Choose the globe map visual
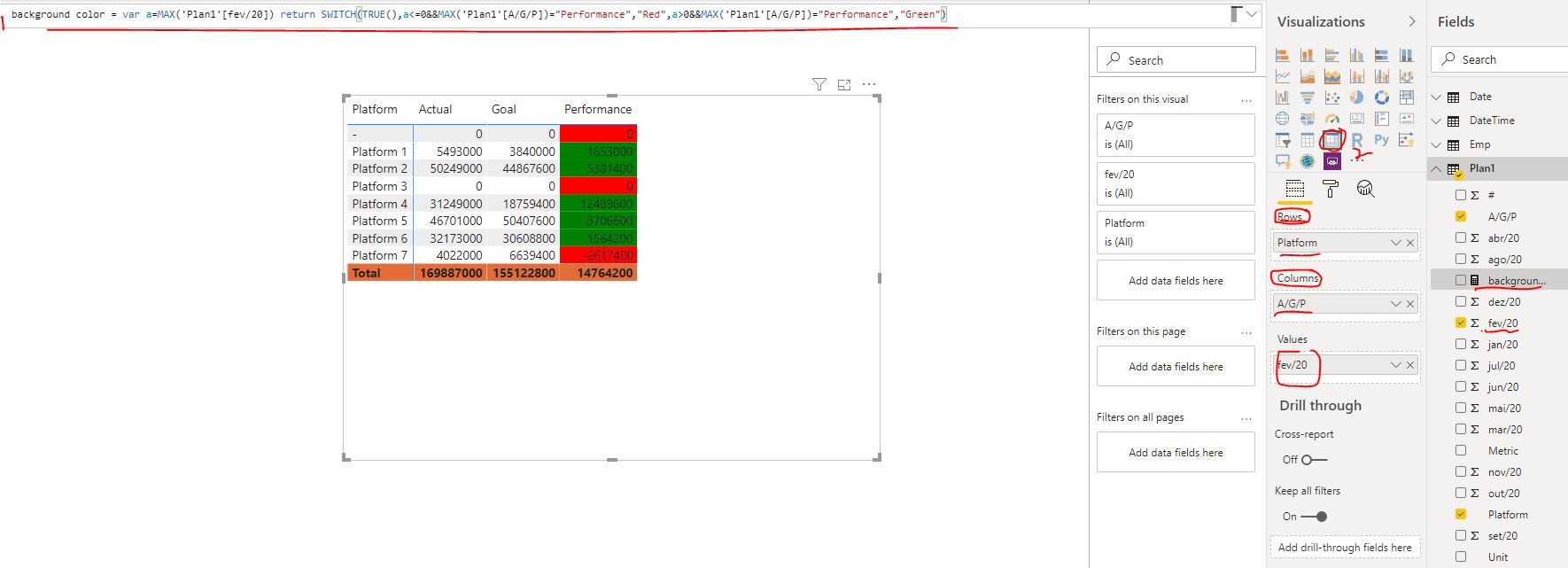1568x568 pixels. (x=1283, y=118)
